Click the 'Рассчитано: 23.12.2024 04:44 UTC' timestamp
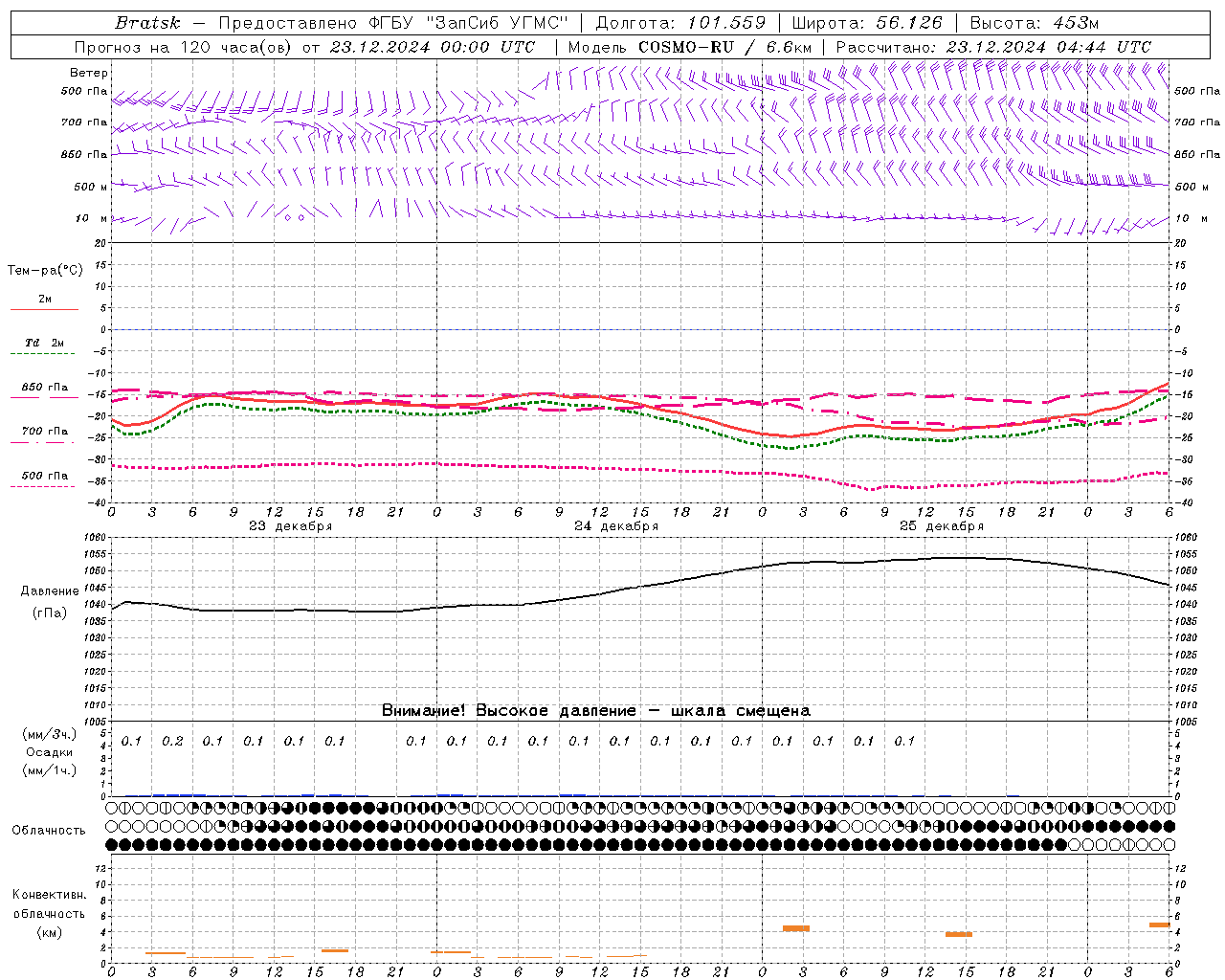 pyautogui.click(x=993, y=47)
